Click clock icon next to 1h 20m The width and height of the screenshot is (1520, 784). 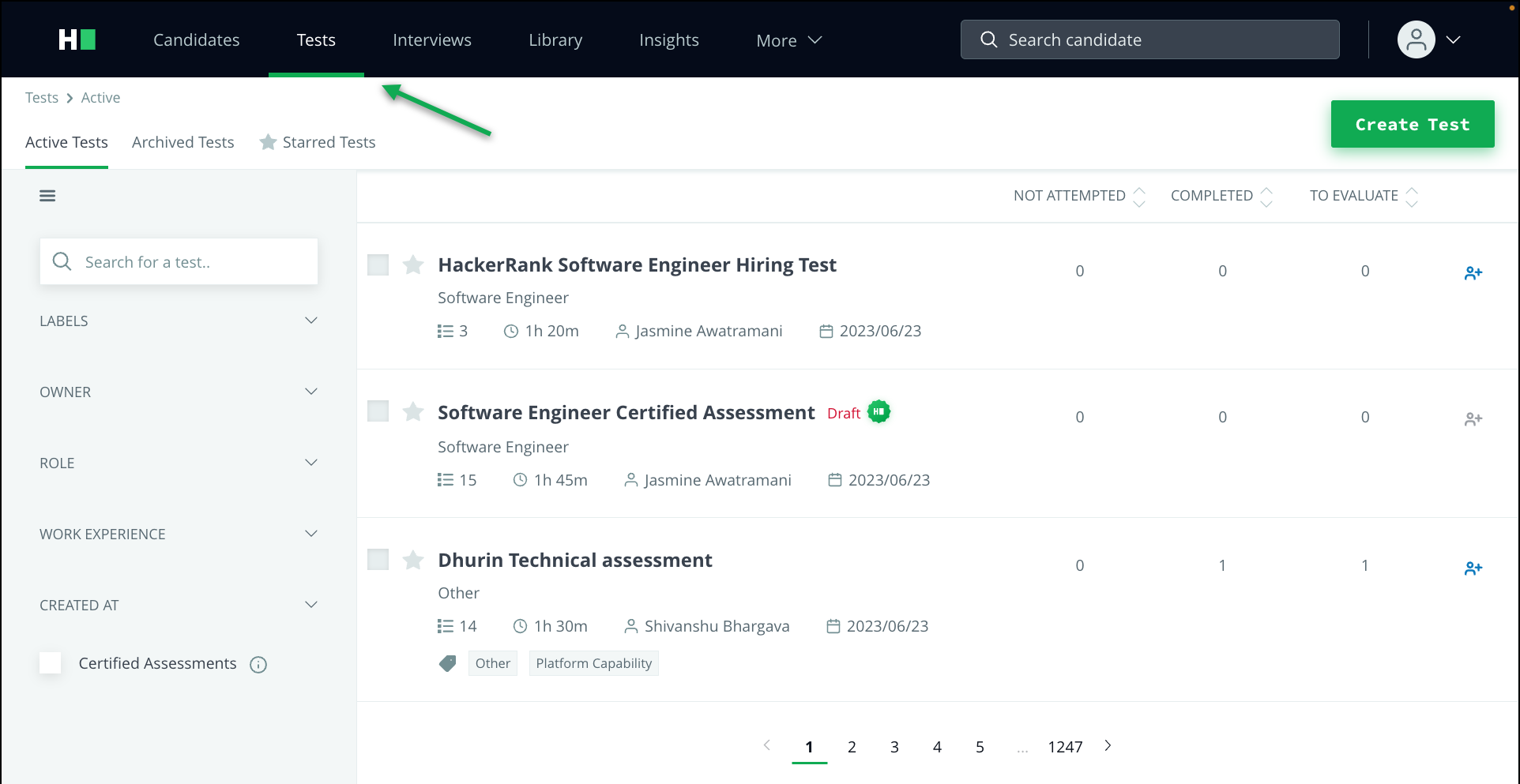(x=511, y=332)
